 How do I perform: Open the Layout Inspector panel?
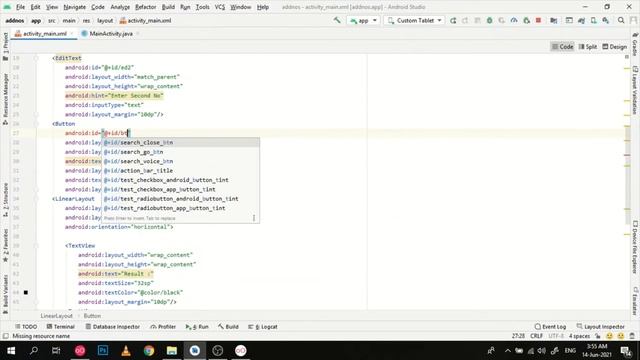click(x=600, y=327)
